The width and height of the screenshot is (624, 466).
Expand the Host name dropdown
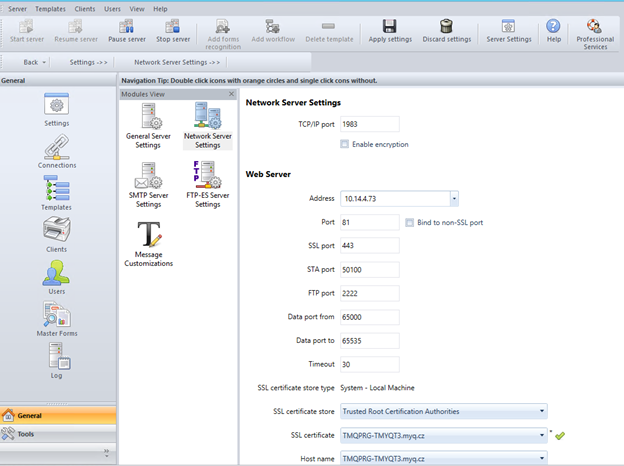click(542, 457)
